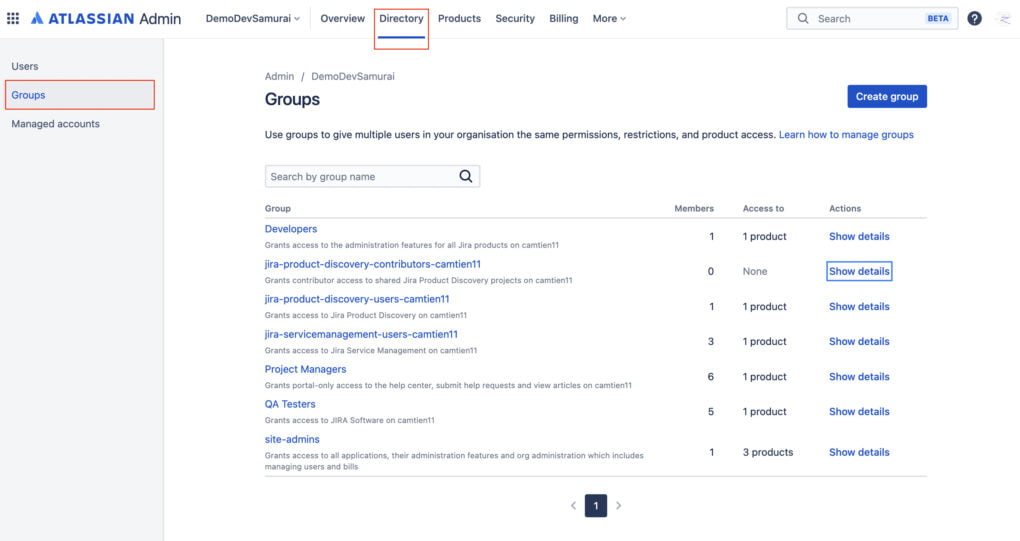Open jira-servicemanagement-users-camtien11 group
The height and width of the screenshot is (541, 1020).
tap(361, 334)
